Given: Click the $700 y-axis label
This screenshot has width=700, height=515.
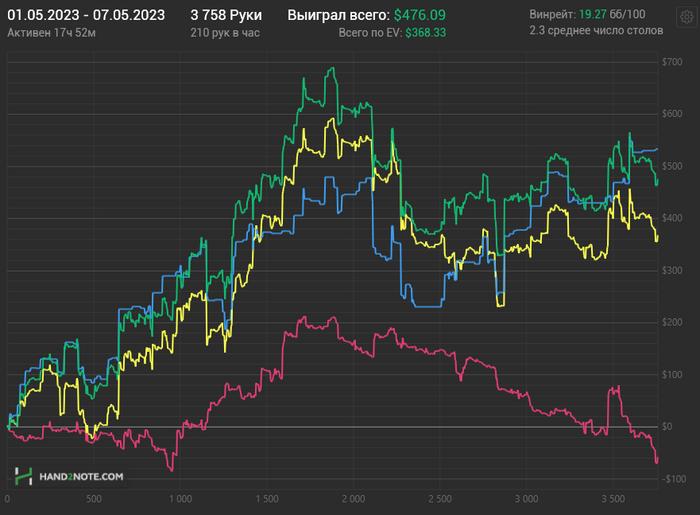Looking at the screenshot, I should (672, 62).
